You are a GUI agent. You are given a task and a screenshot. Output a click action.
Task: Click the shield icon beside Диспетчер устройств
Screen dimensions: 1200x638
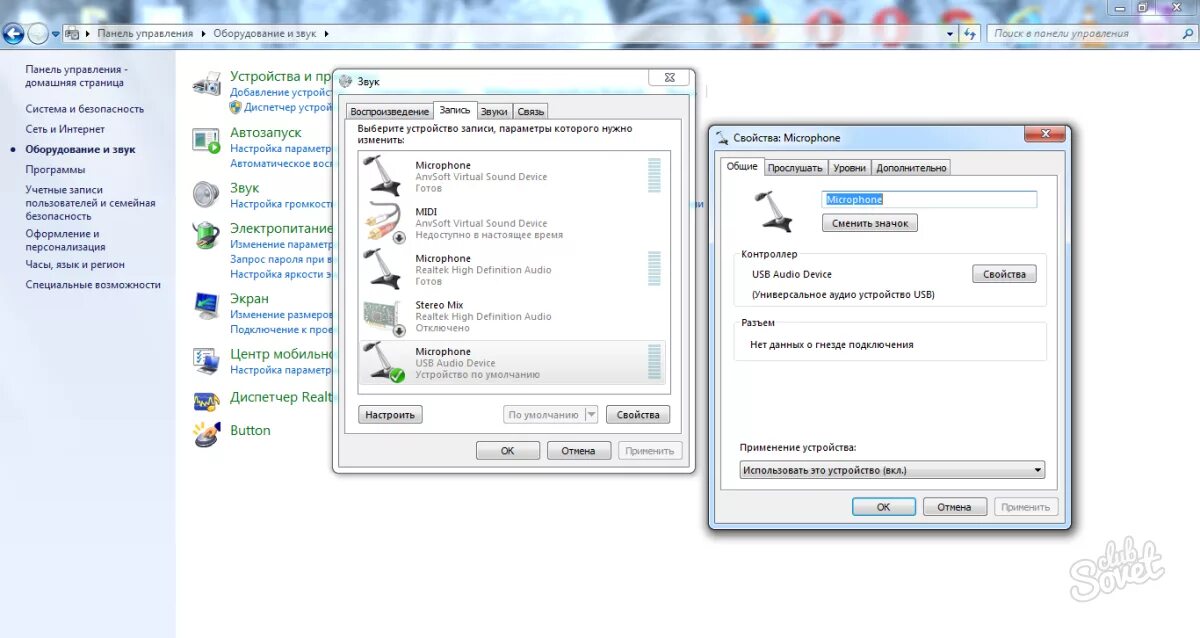point(235,107)
